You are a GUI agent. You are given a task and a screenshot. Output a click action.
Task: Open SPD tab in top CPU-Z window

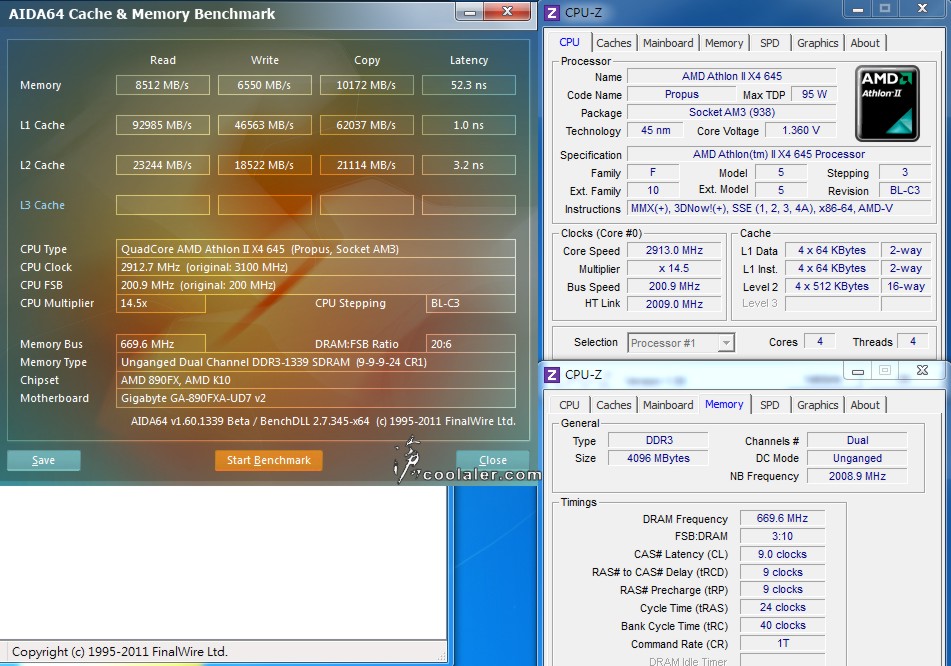tap(770, 43)
